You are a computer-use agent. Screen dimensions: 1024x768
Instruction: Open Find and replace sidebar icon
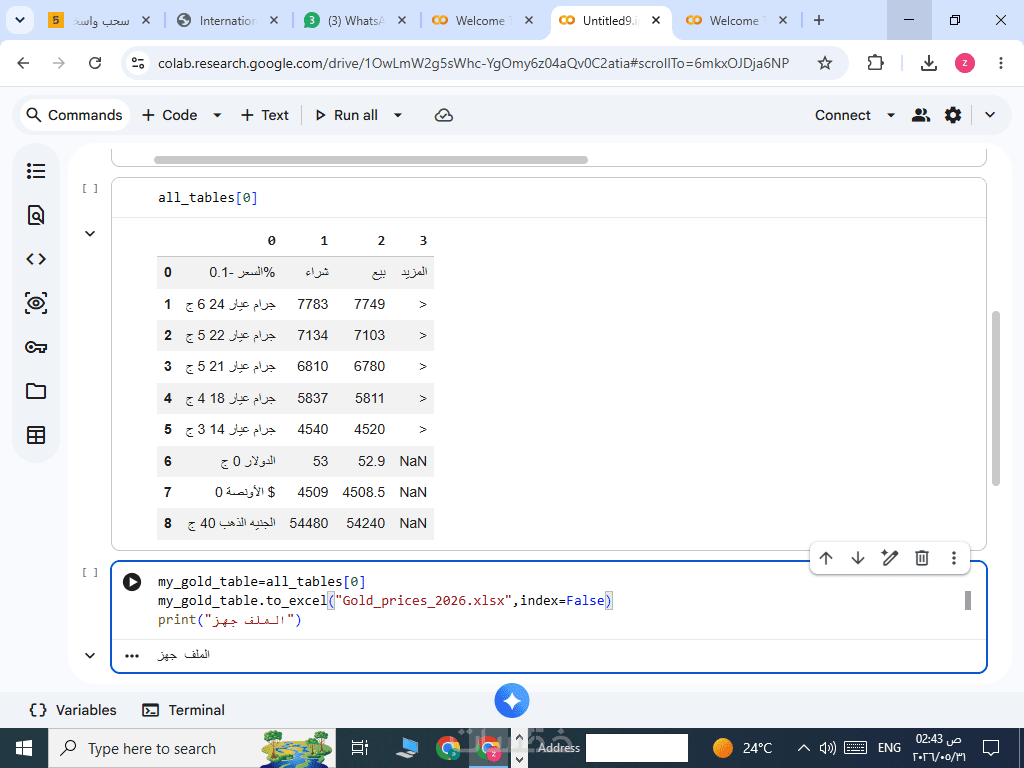tap(36, 215)
